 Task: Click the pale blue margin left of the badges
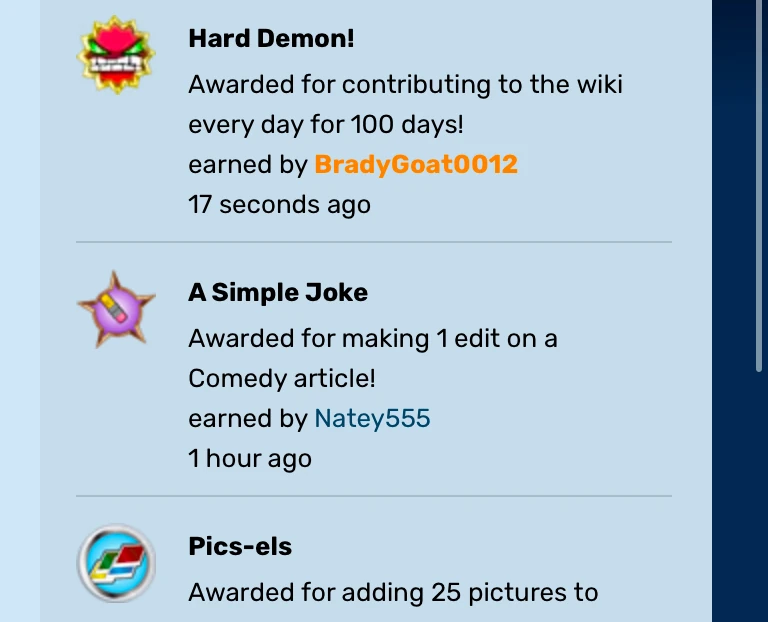(20, 300)
